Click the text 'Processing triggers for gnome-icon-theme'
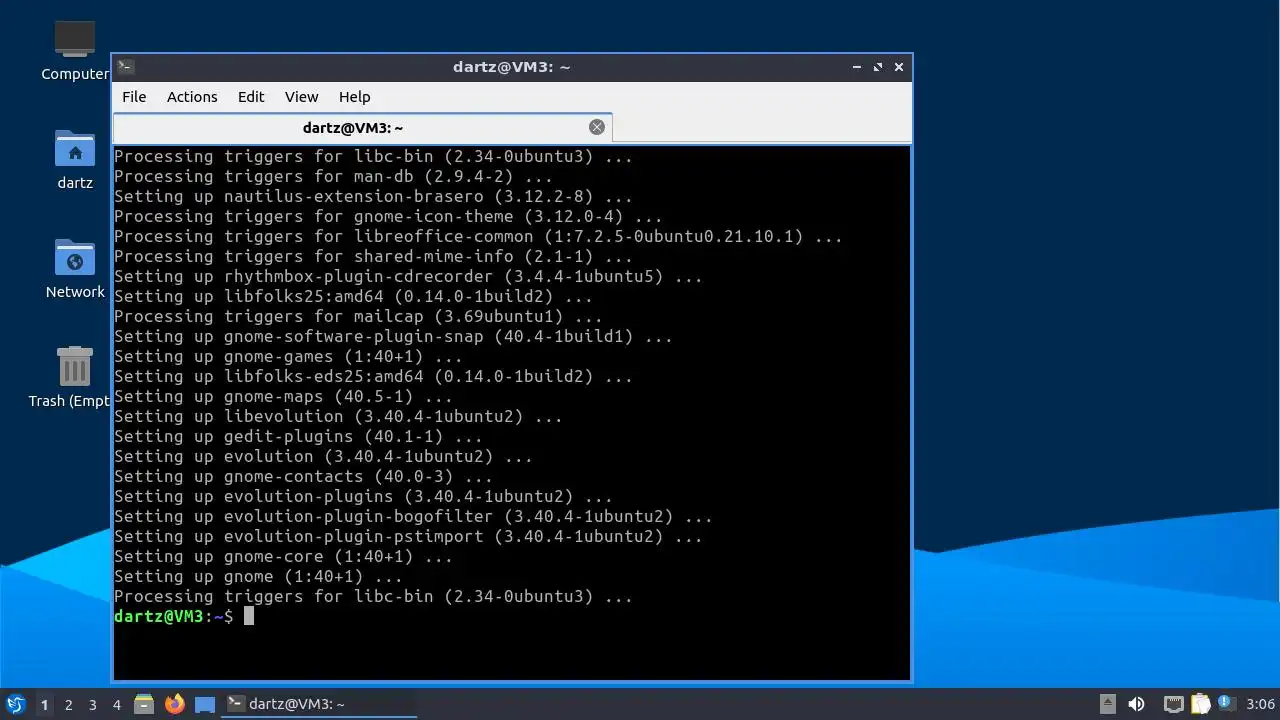This screenshot has height=720, width=1280. click(x=313, y=216)
